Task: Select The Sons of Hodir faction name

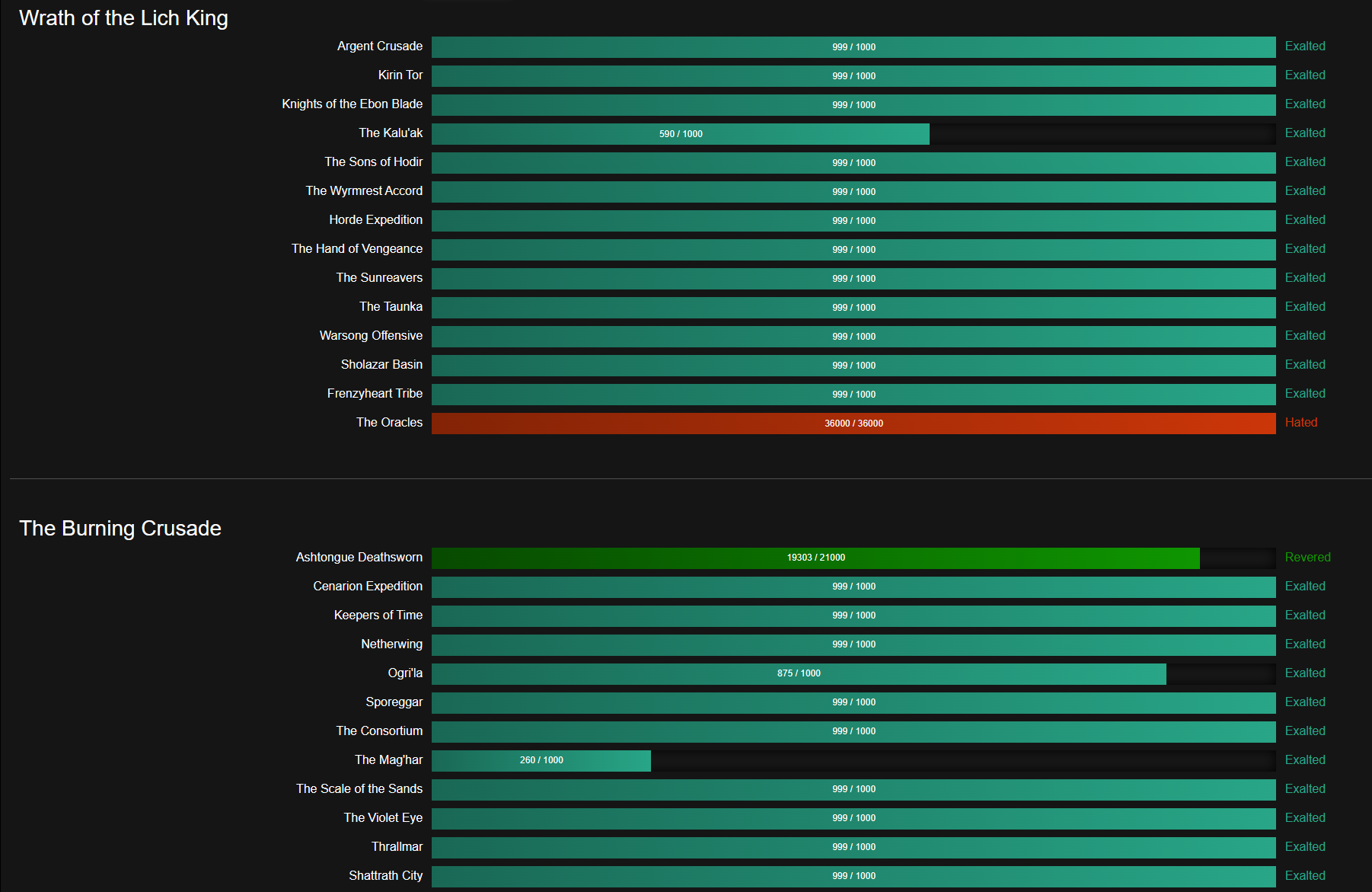Action: point(373,162)
